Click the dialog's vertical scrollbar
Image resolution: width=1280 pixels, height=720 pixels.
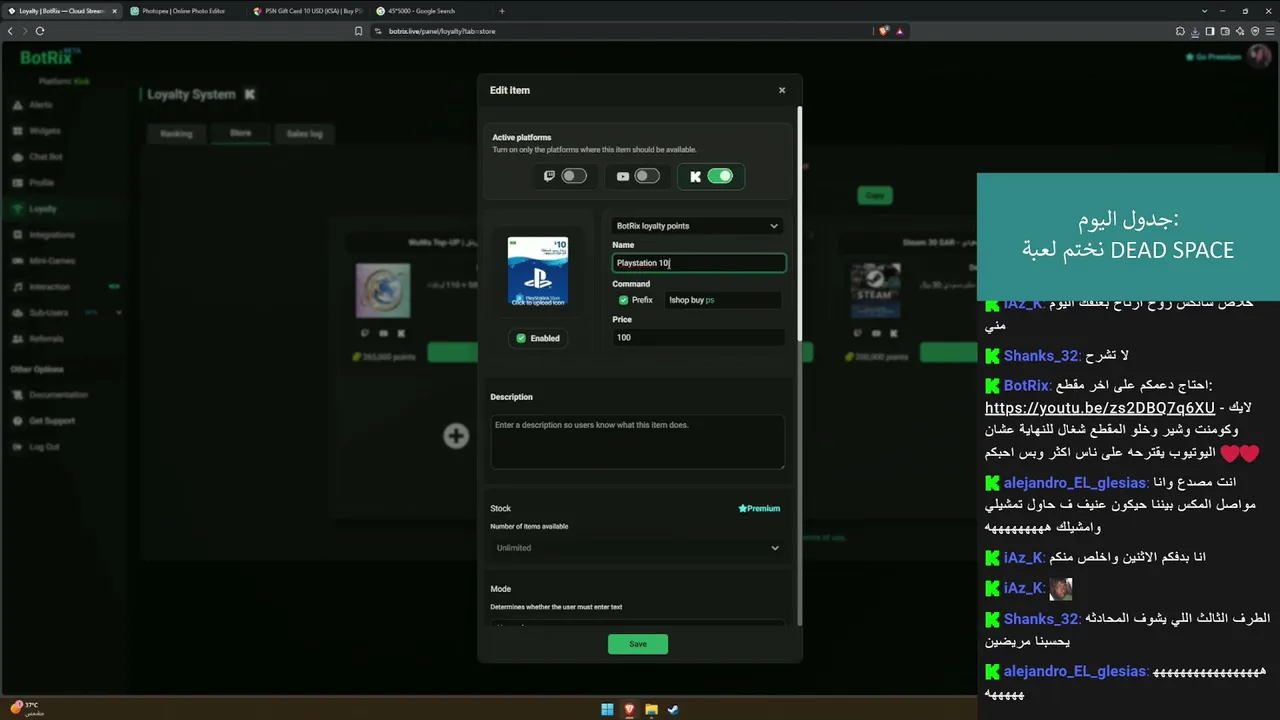pos(800,225)
